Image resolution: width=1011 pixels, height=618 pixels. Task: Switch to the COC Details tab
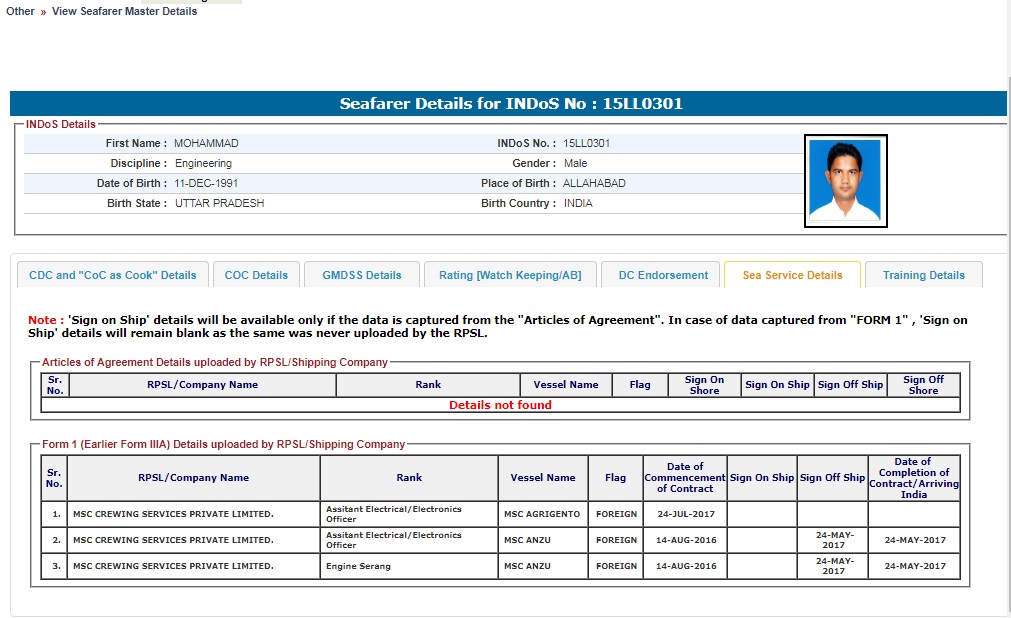pyautogui.click(x=256, y=275)
